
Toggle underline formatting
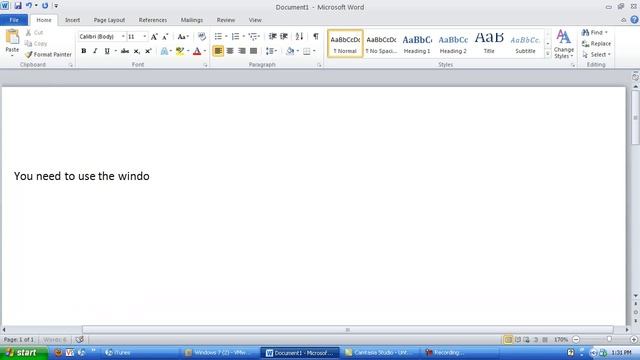click(x=107, y=51)
